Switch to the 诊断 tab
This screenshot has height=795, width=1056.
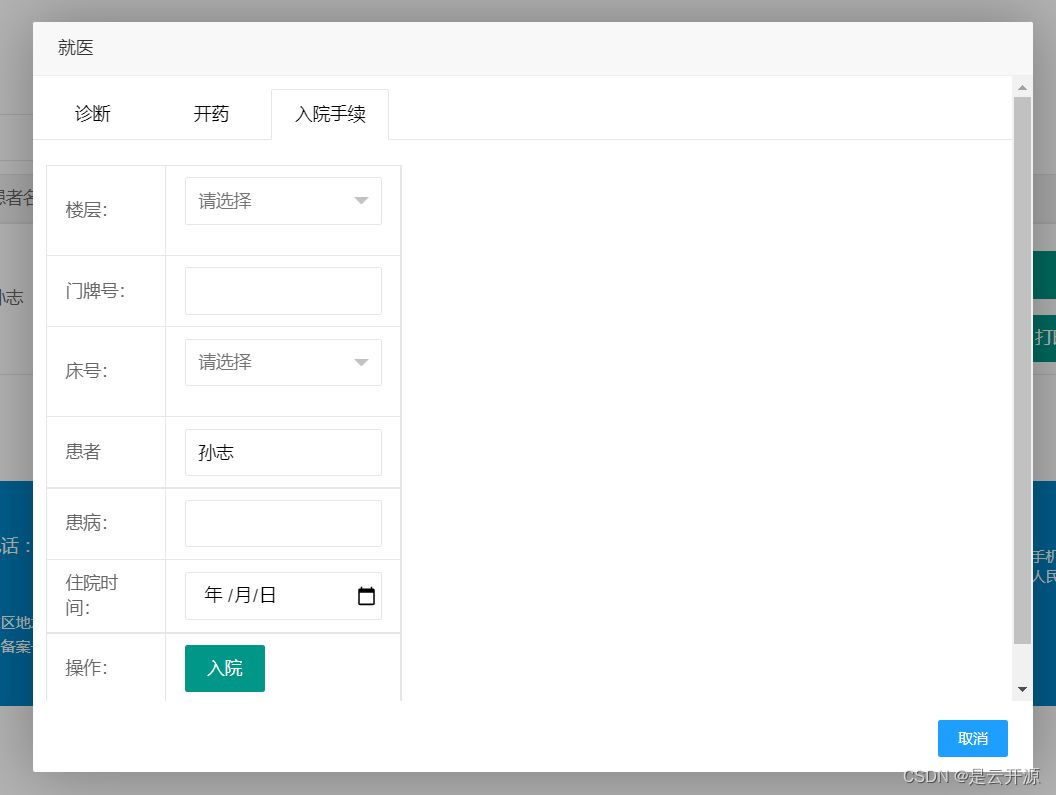coord(93,114)
